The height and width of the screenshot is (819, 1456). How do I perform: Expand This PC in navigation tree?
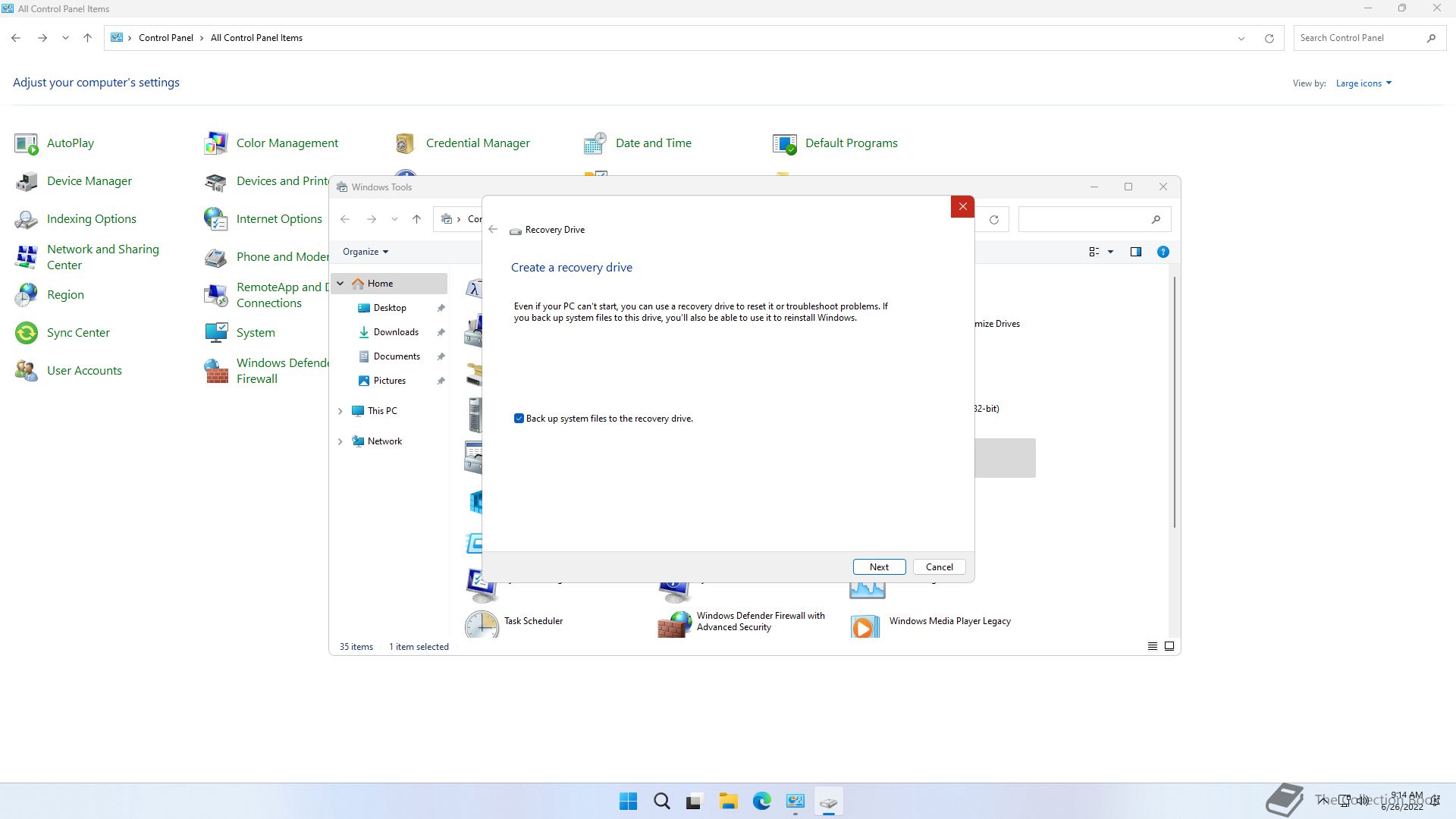(340, 411)
